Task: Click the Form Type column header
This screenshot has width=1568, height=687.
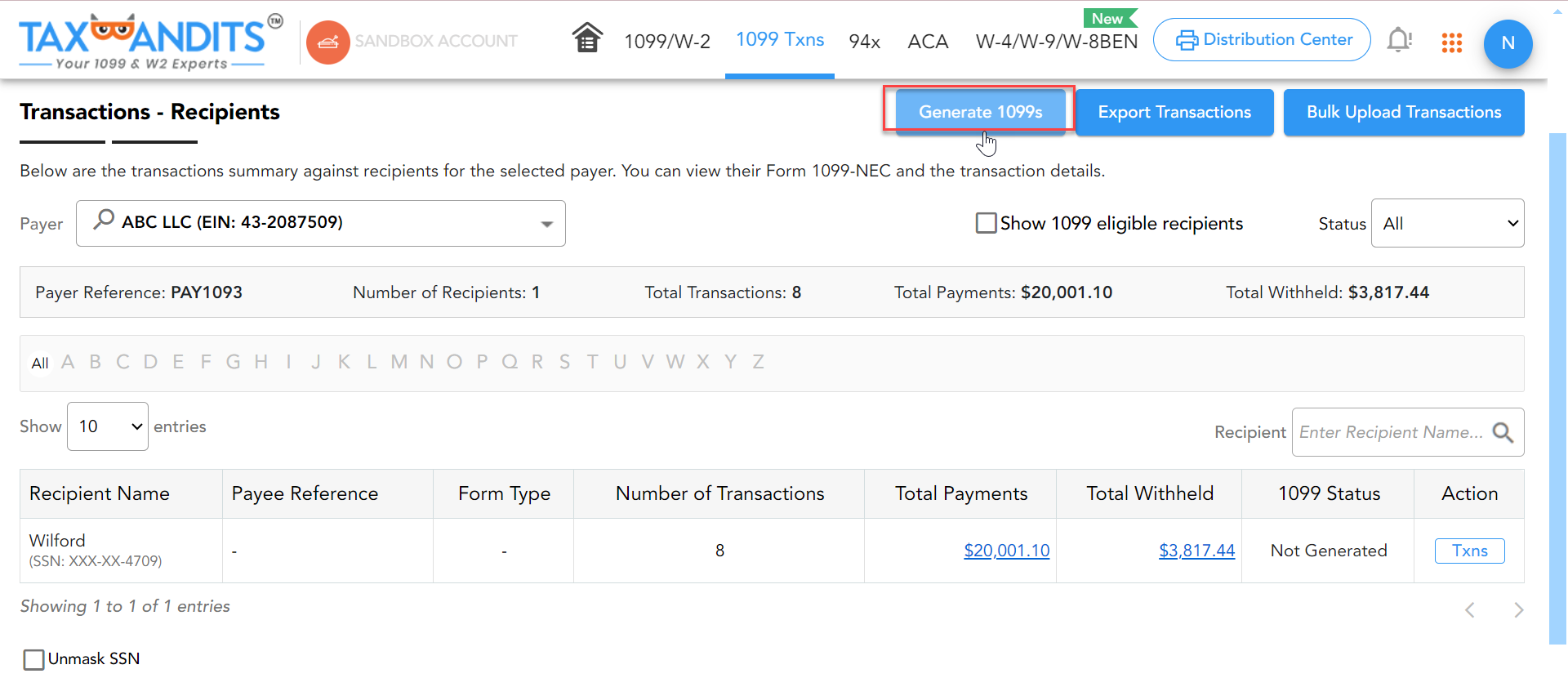Action: 504,493
